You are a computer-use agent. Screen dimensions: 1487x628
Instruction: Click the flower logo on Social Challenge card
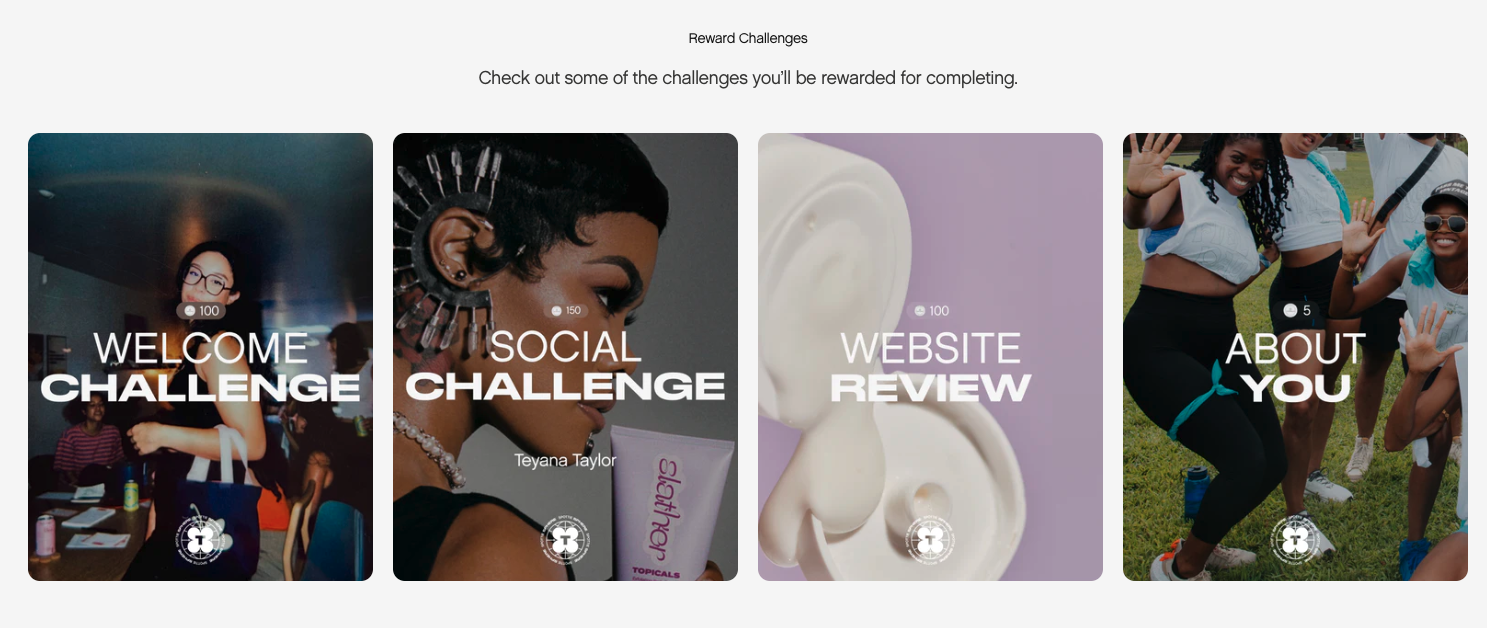coord(566,541)
